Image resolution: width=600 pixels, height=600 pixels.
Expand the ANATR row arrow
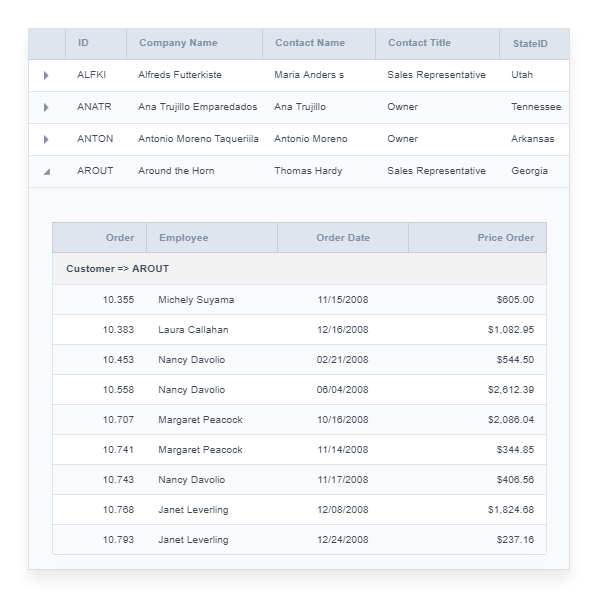point(46,107)
